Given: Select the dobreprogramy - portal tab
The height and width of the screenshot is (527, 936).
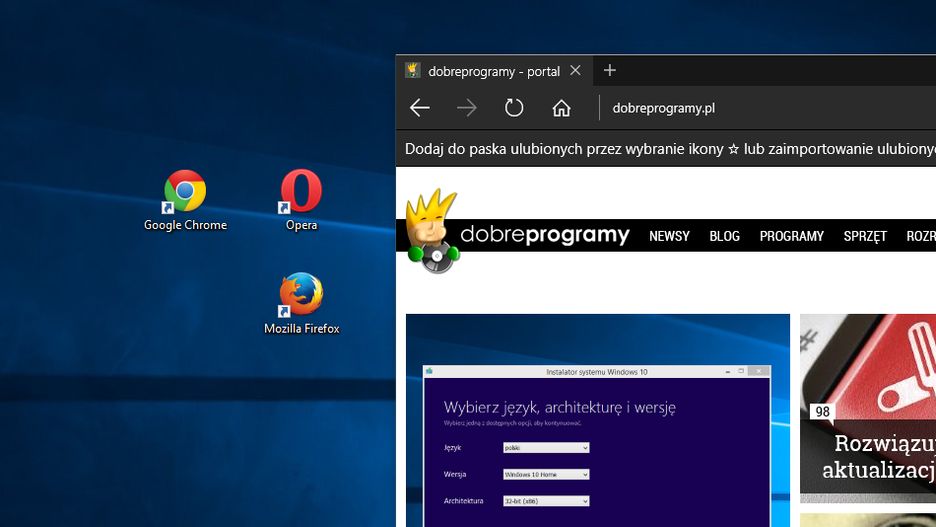Looking at the screenshot, I should pyautogui.click(x=494, y=71).
